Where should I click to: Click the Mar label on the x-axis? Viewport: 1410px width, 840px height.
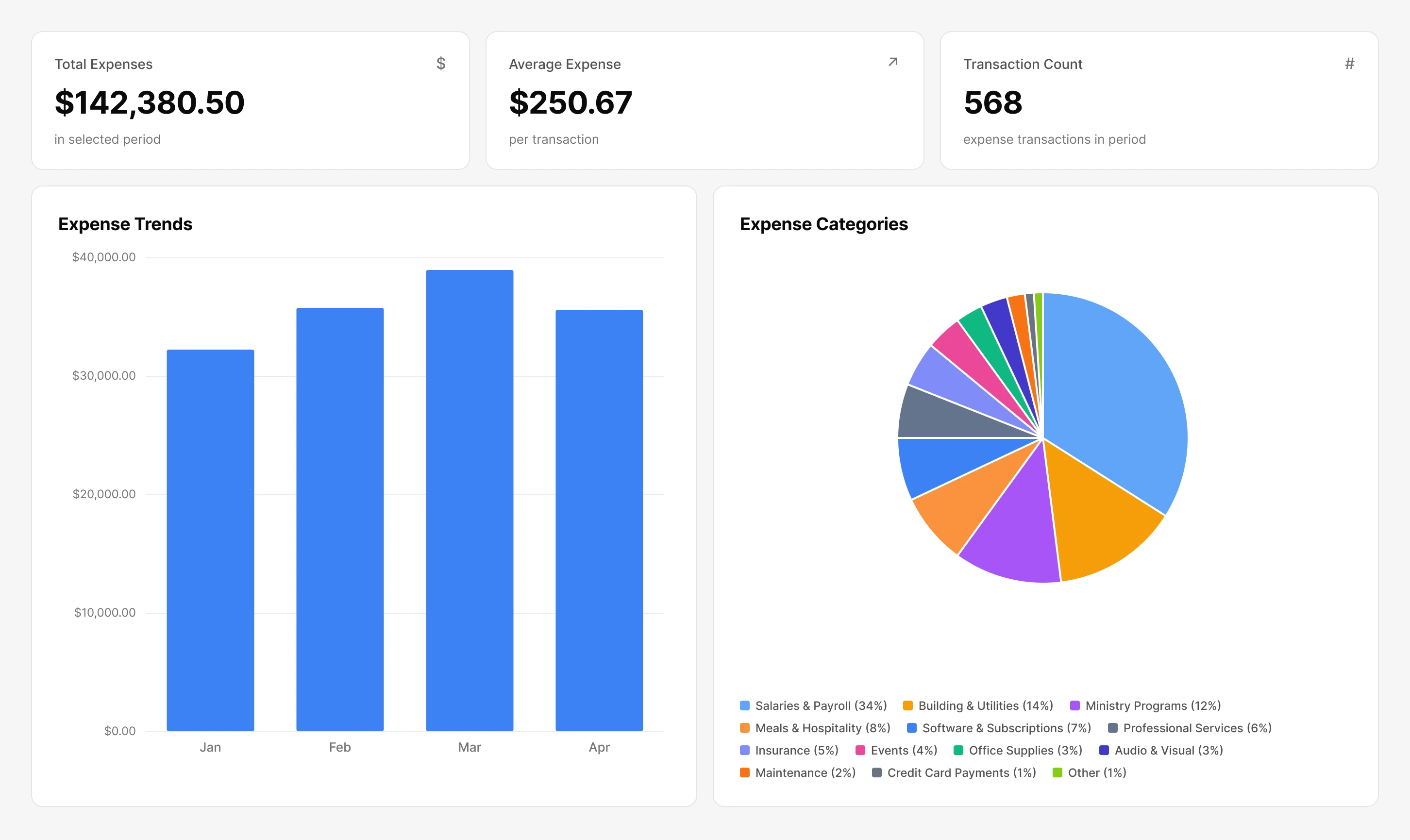[x=470, y=747]
